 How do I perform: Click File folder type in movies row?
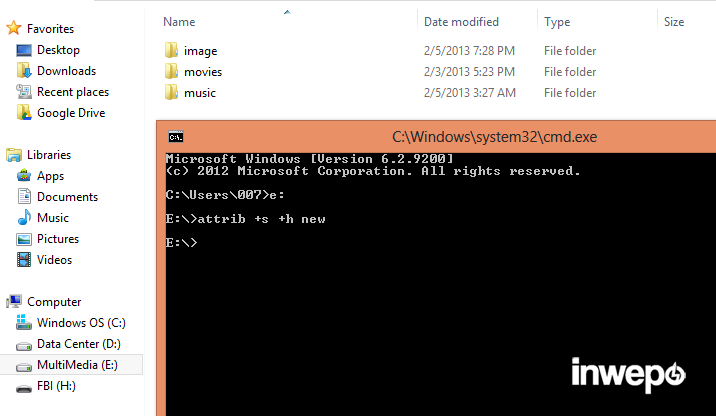[x=570, y=72]
